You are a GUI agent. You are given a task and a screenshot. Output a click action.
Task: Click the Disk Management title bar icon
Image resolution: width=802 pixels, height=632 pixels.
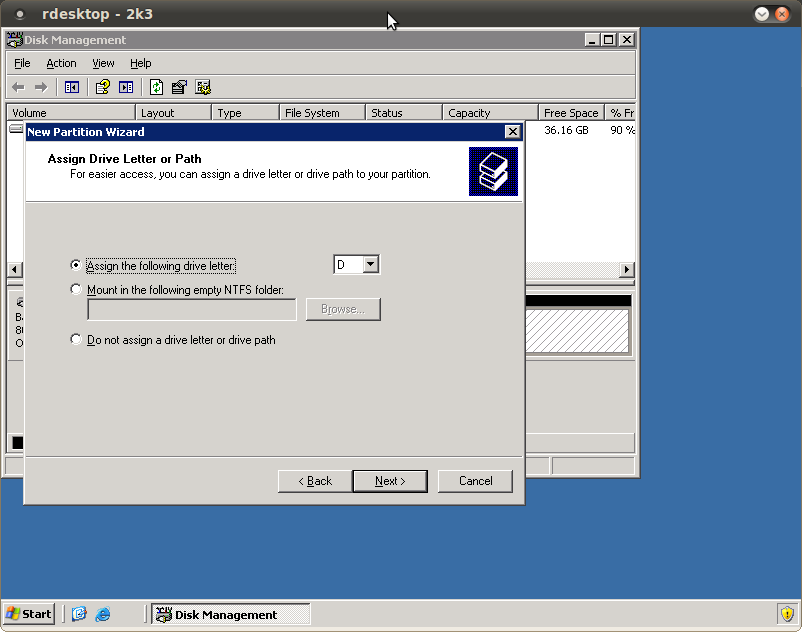pyautogui.click(x=15, y=39)
